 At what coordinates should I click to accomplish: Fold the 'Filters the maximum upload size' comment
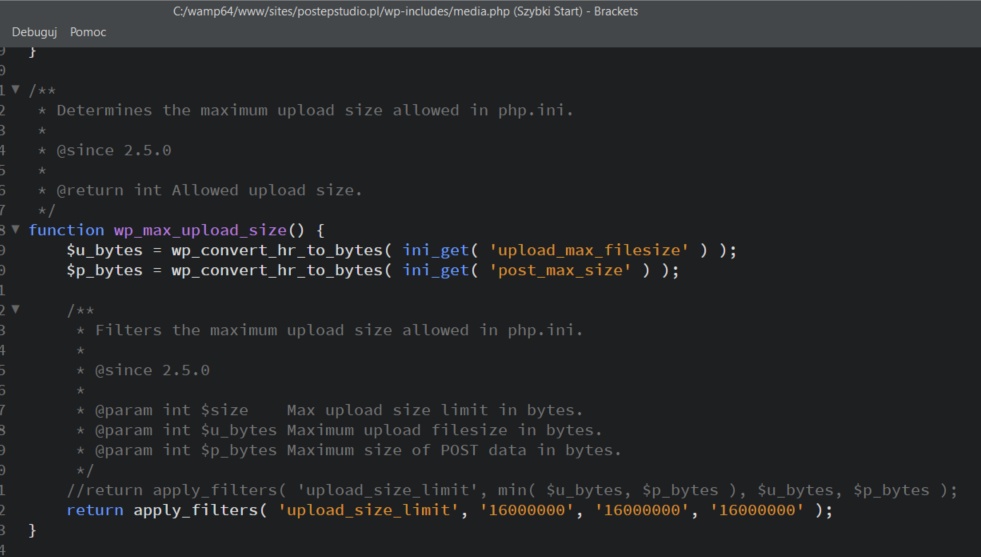[16, 310]
